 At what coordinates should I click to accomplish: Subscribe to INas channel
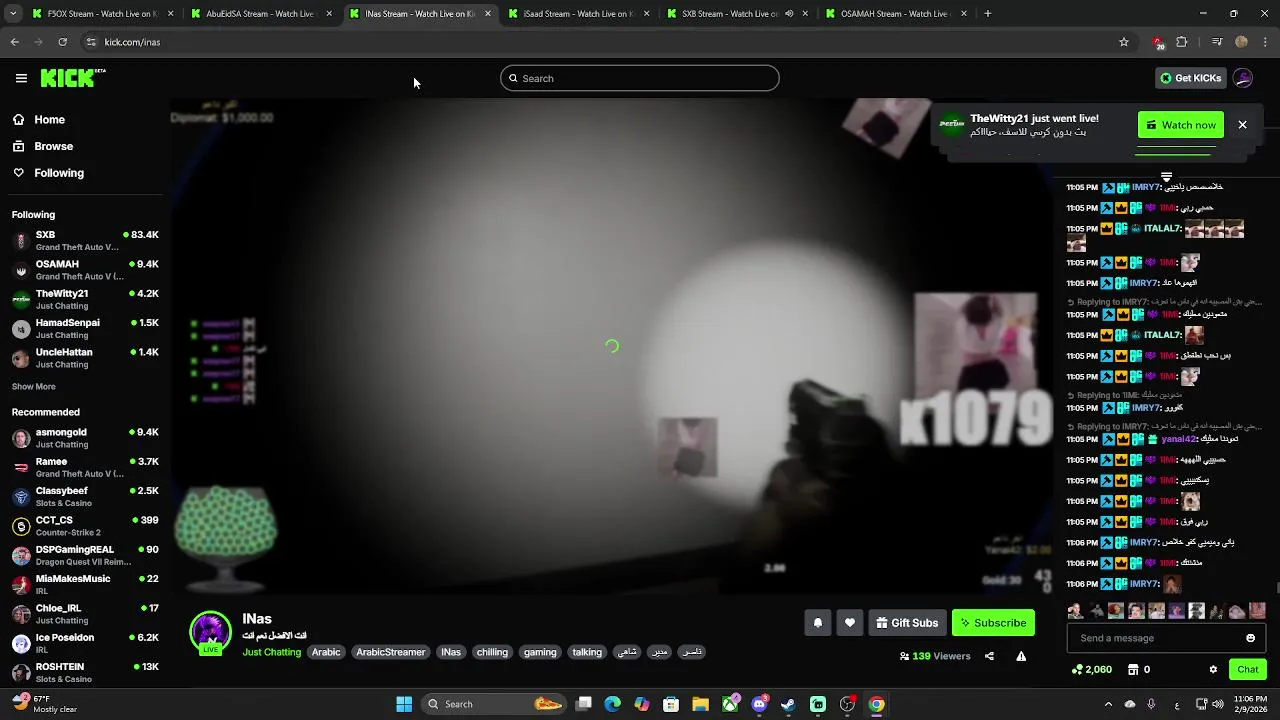point(993,623)
